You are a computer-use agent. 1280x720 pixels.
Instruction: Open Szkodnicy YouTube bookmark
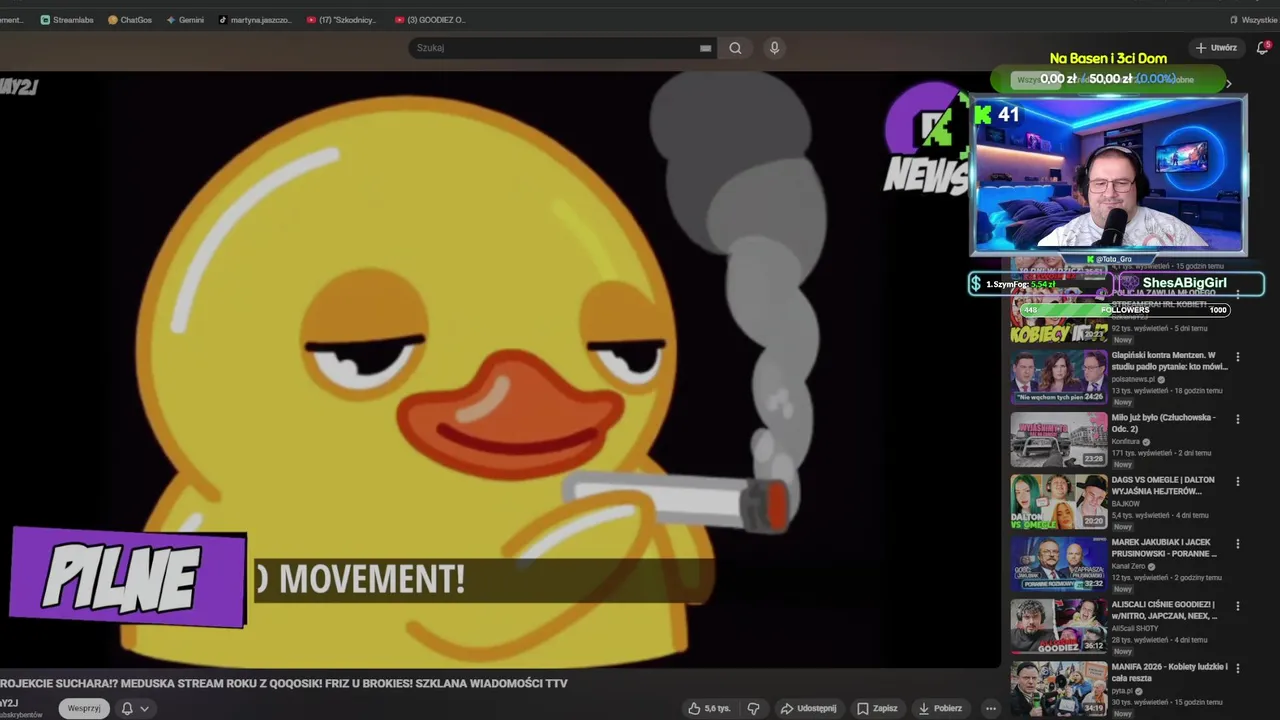342,20
